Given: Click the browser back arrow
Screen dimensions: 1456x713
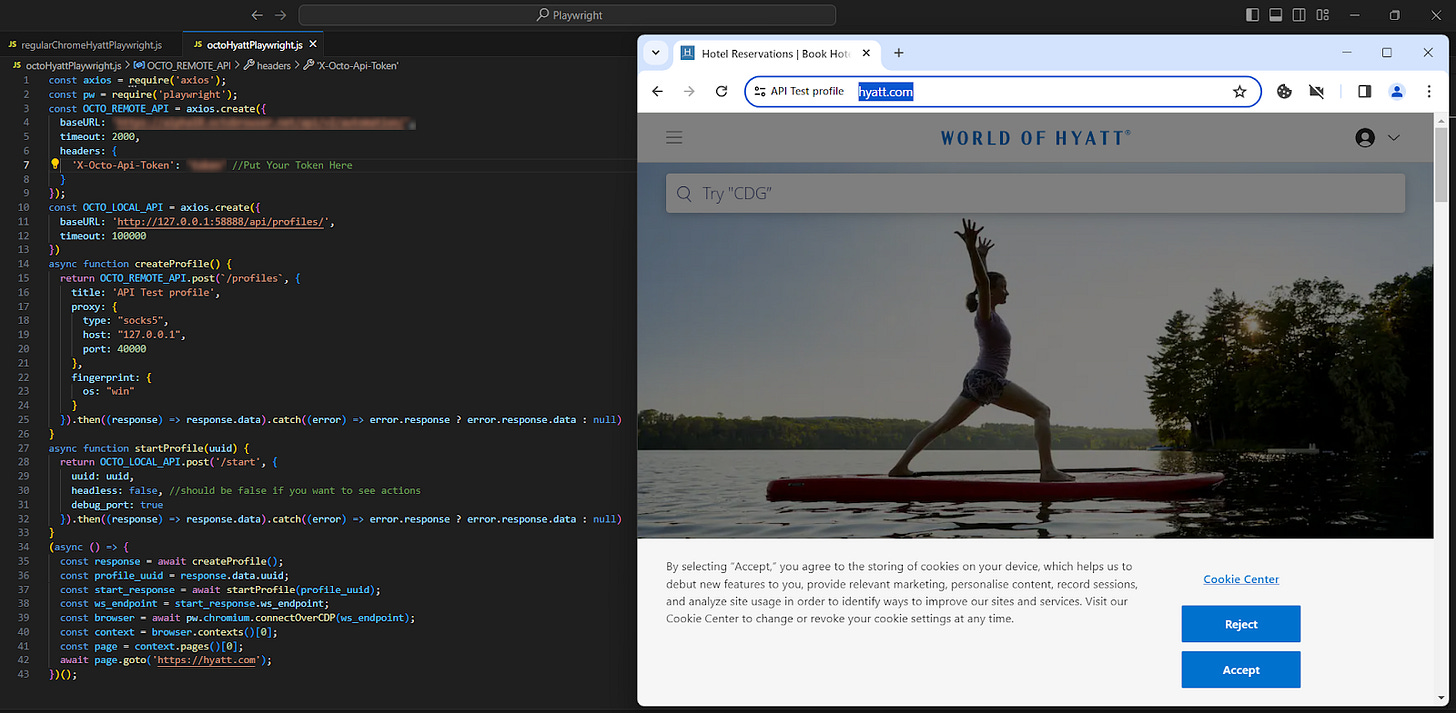Looking at the screenshot, I should pos(657,92).
